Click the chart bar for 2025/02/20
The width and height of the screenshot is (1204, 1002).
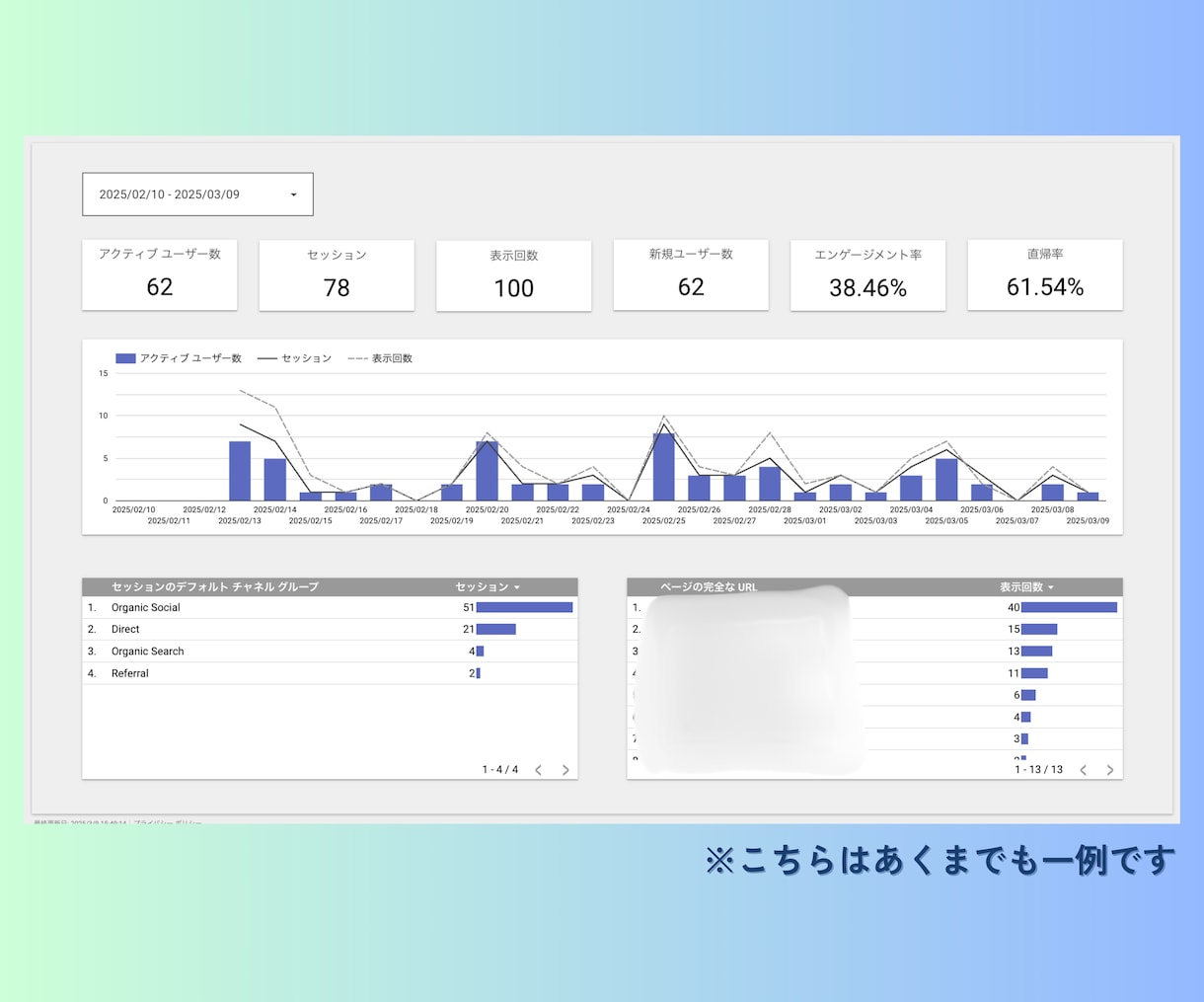tap(488, 471)
